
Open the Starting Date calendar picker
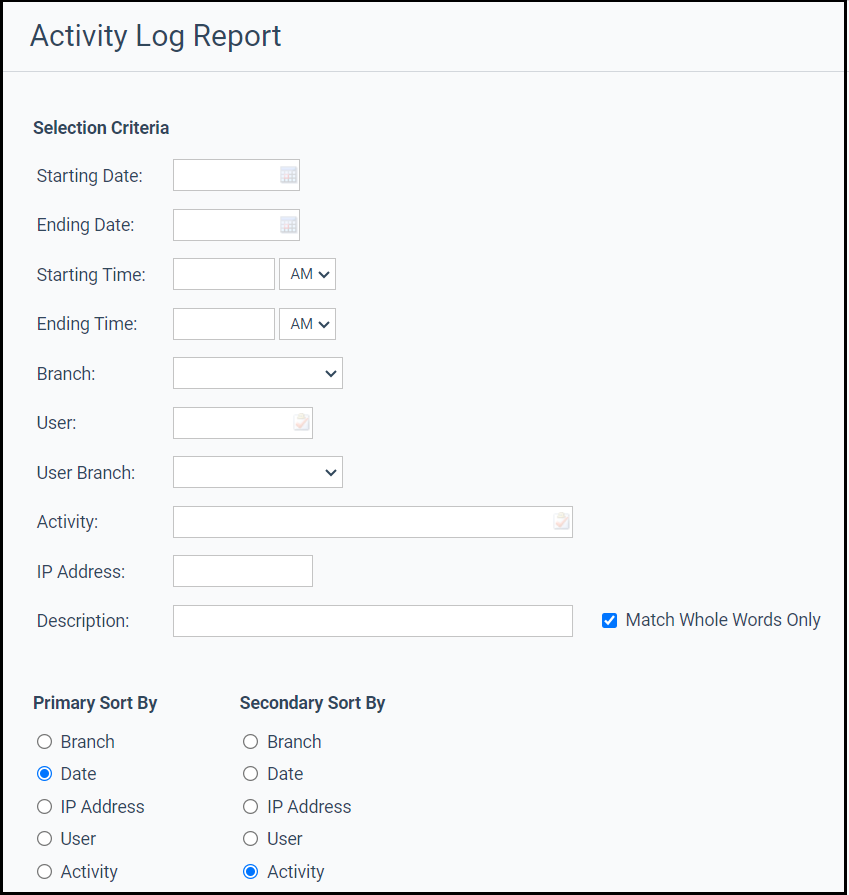point(289,174)
